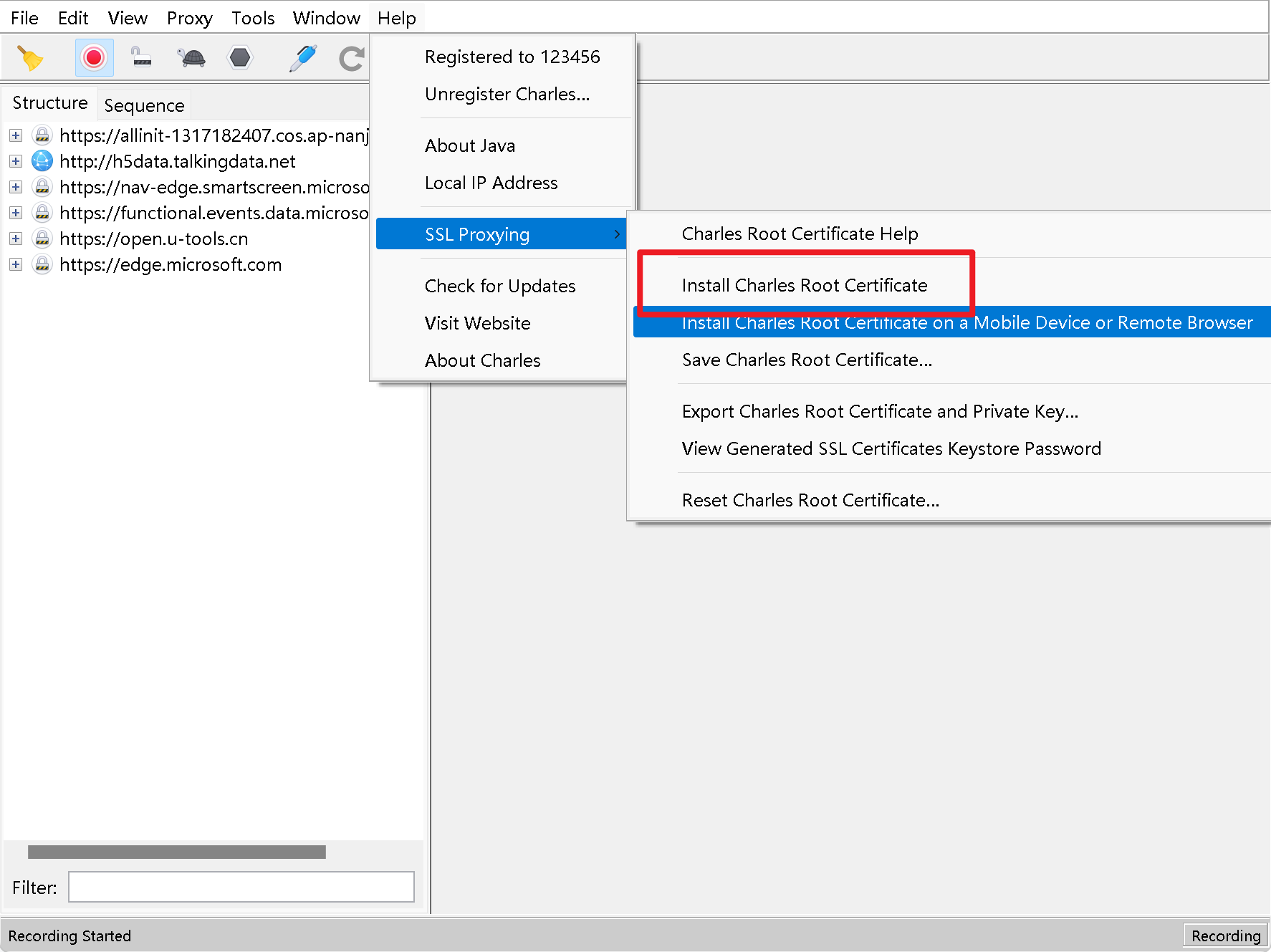
Task: Select https://edge.microsoft.com tree row
Action: point(171,264)
